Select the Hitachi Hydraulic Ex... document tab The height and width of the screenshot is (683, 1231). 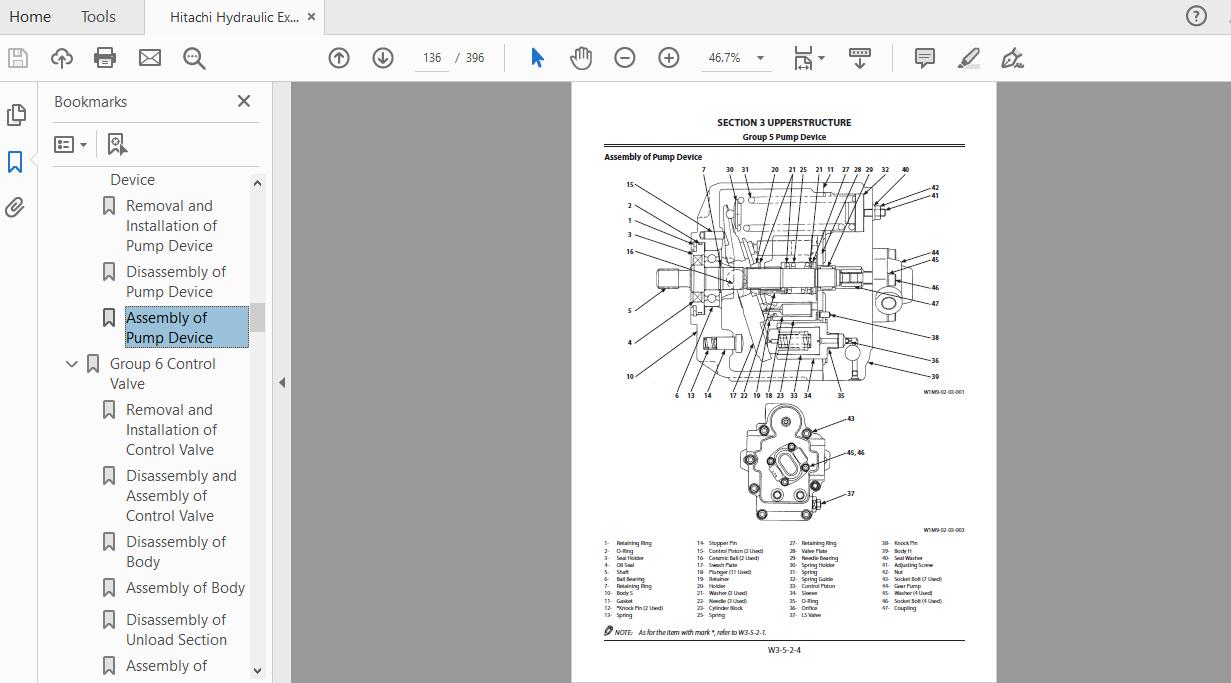pyautogui.click(x=234, y=16)
